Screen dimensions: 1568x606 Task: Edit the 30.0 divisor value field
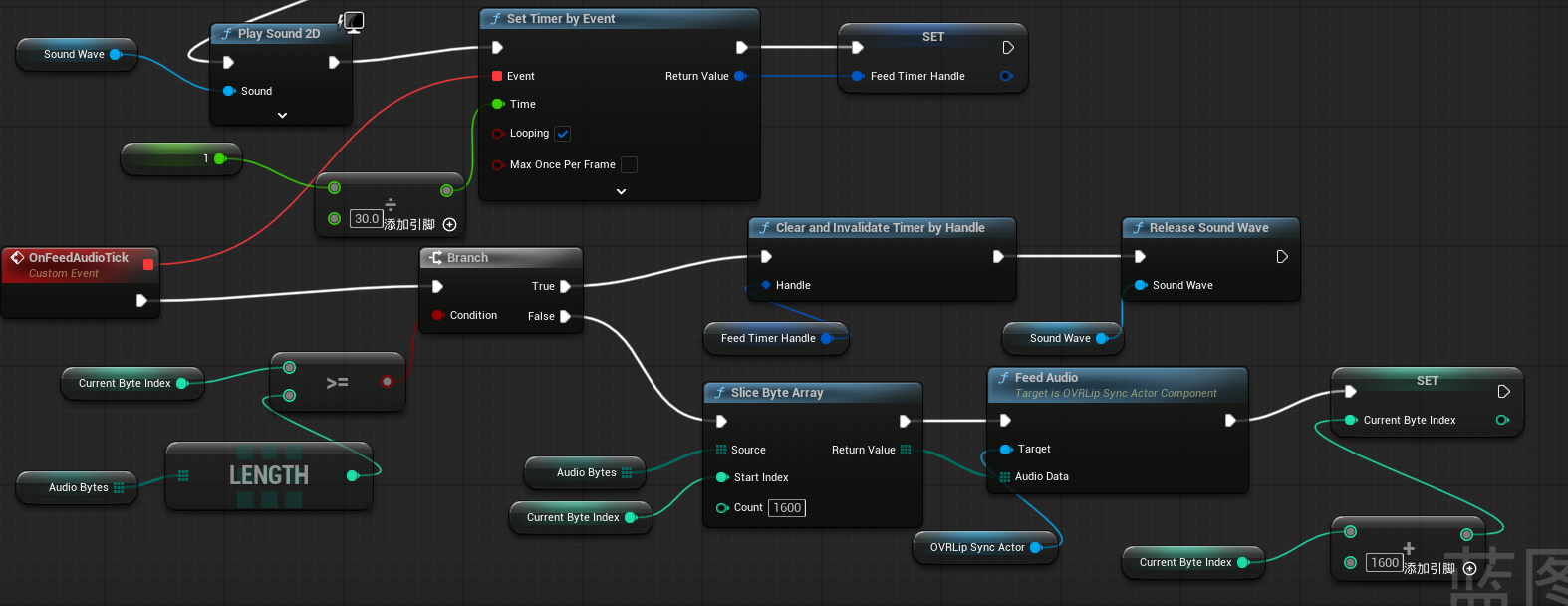coord(367,219)
